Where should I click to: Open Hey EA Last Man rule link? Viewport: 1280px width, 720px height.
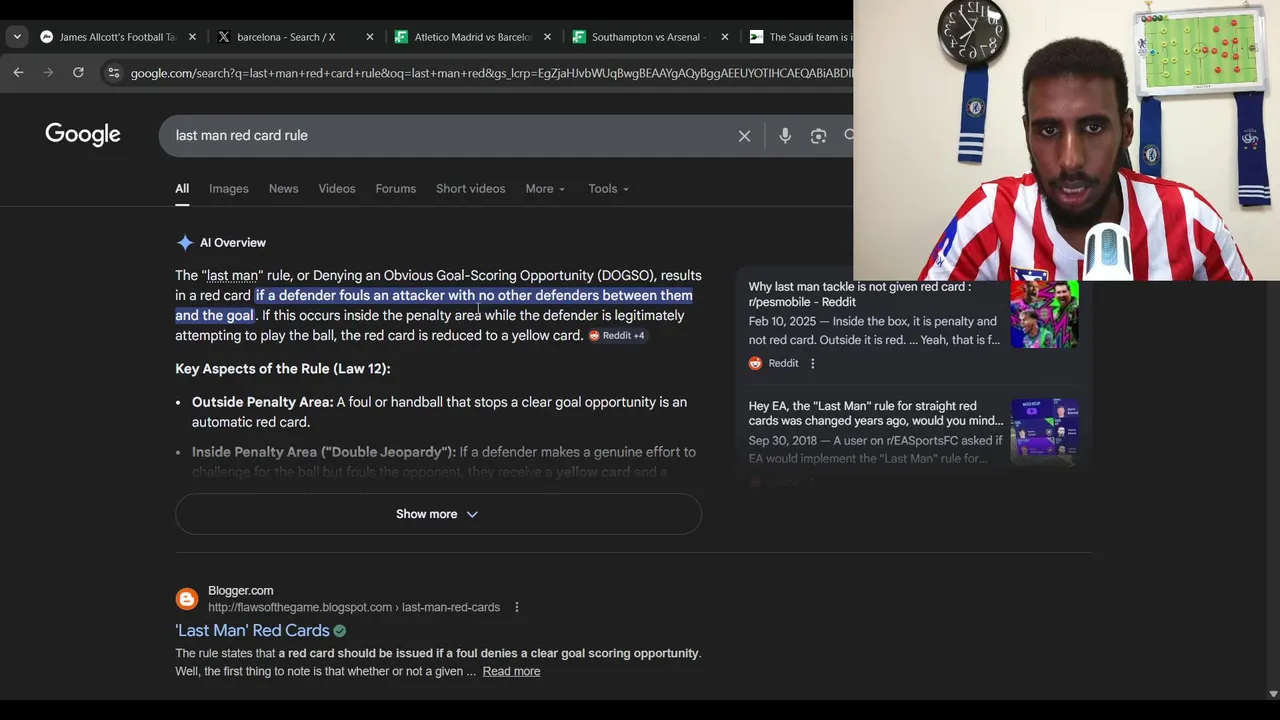875,413
